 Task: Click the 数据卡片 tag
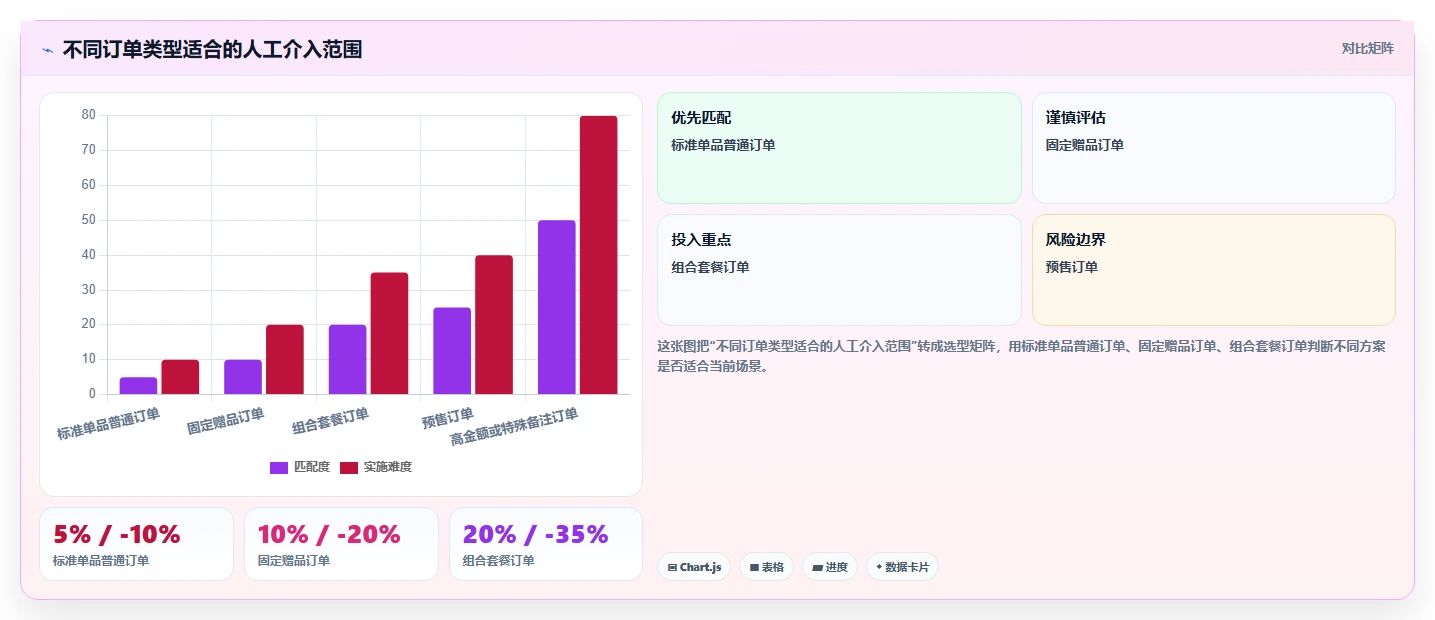(x=902, y=567)
